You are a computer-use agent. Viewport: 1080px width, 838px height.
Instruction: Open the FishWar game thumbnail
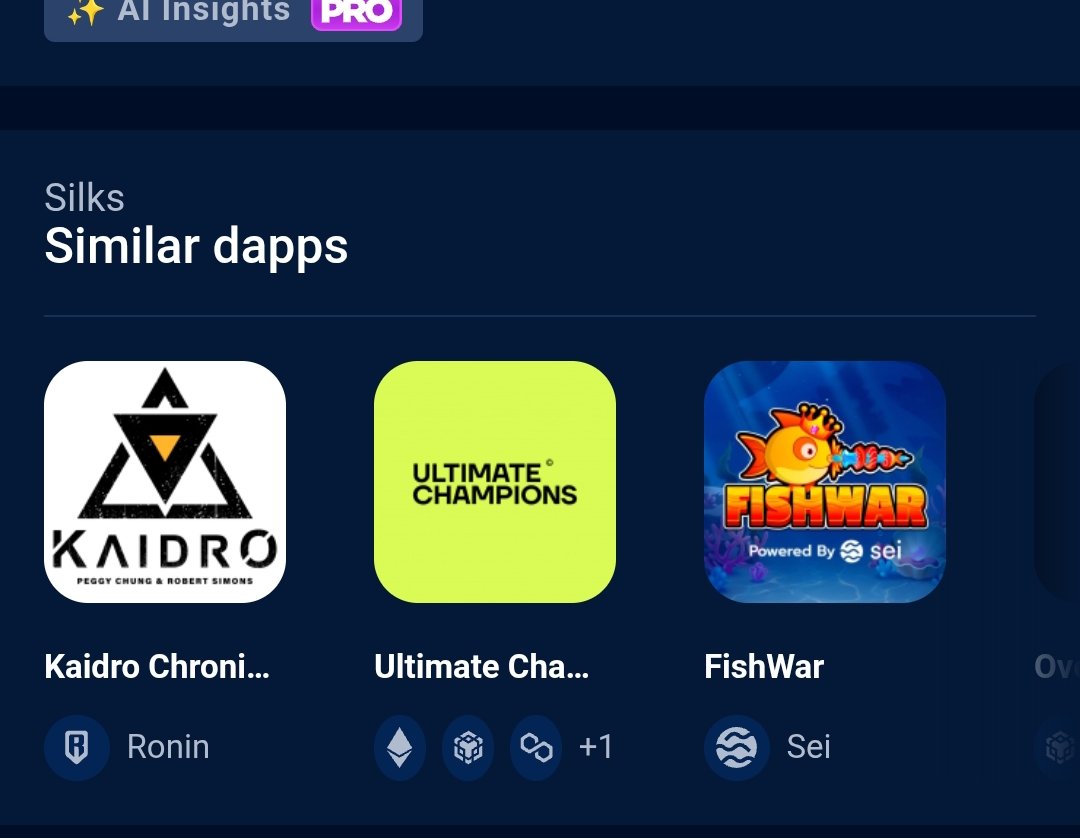(824, 482)
